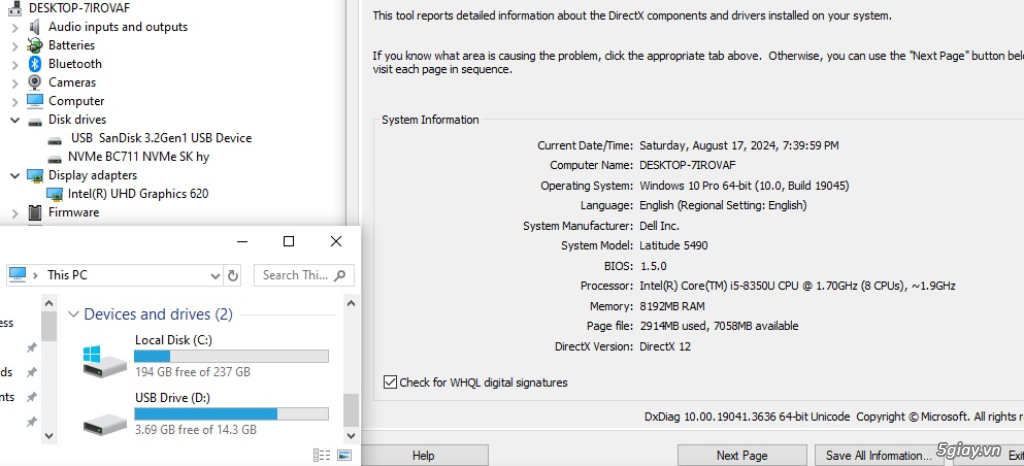Expand the Firmware node
This screenshot has height=466, width=1024.
(x=15, y=213)
